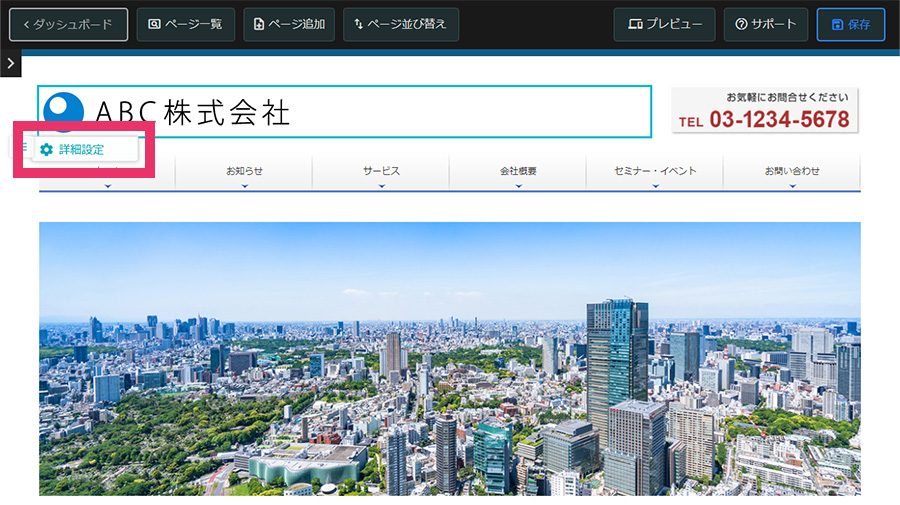The image size is (900, 505).
Task: Click the blue circle company logo
Action: (x=64, y=110)
